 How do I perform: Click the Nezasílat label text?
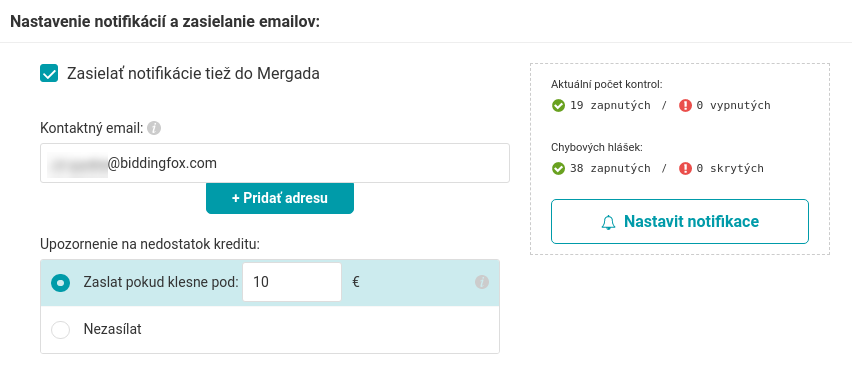(112, 330)
